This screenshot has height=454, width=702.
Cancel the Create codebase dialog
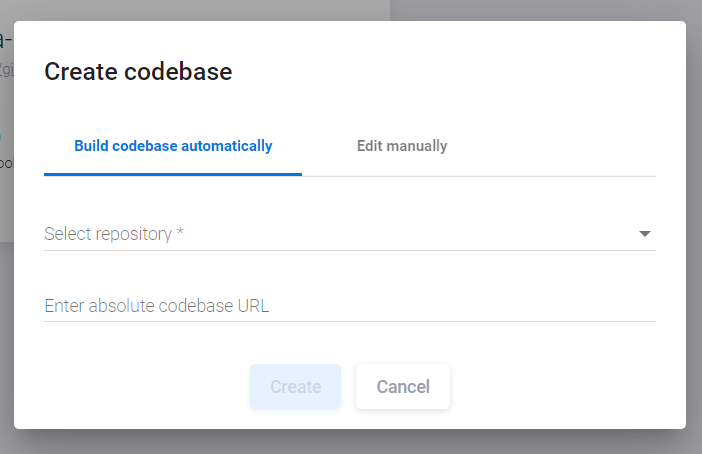pos(403,386)
